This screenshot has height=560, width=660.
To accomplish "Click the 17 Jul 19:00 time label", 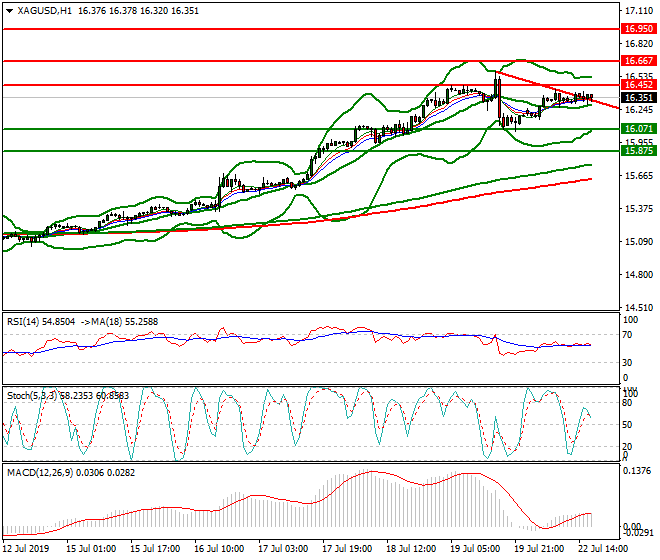I will pyautogui.click(x=347, y=549).
